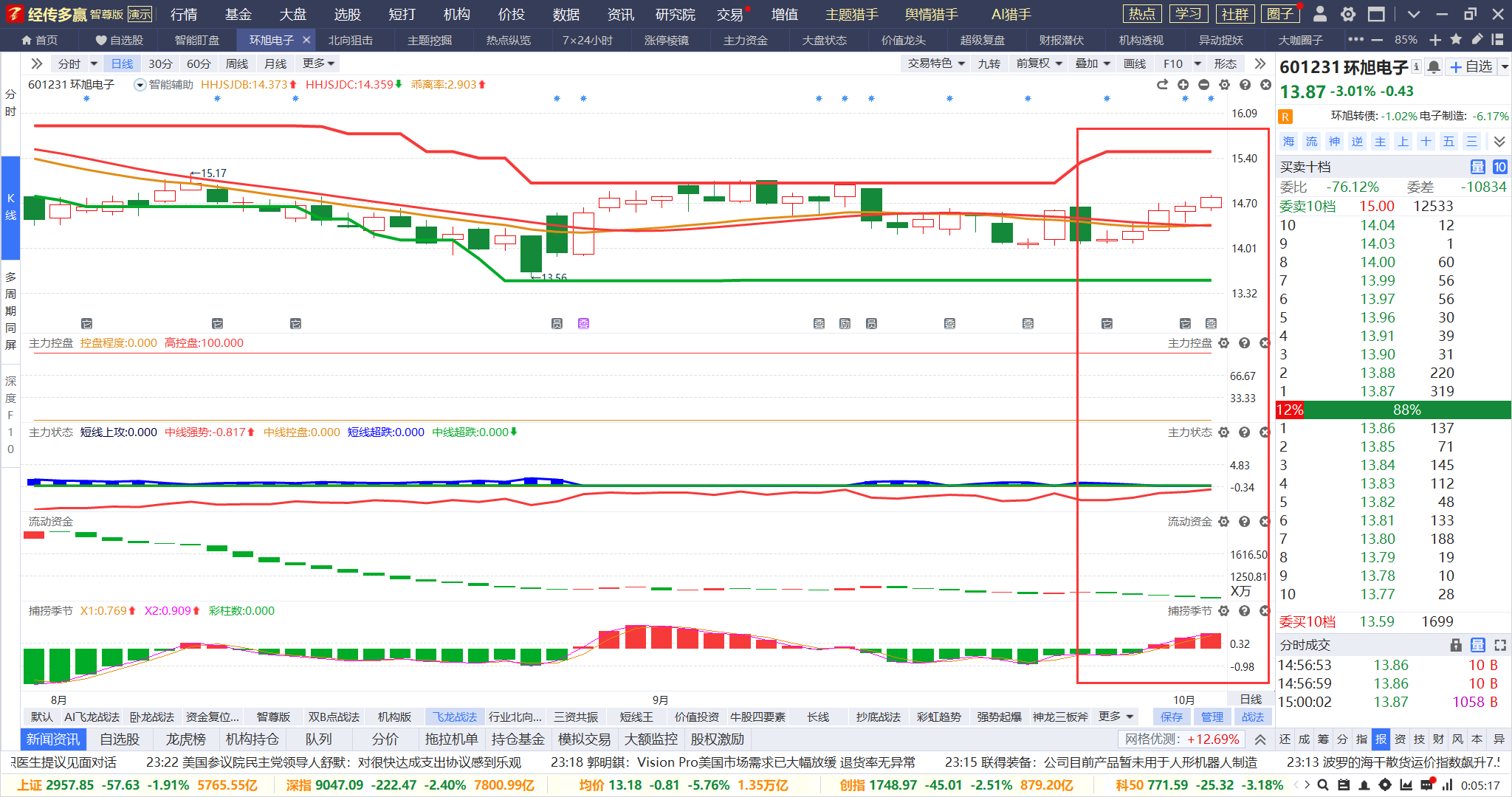The height and width of the screenshot is (797, 1512).
Task: Open 捕捞季节 indicator settings gear
Action: click(1224, 611)
